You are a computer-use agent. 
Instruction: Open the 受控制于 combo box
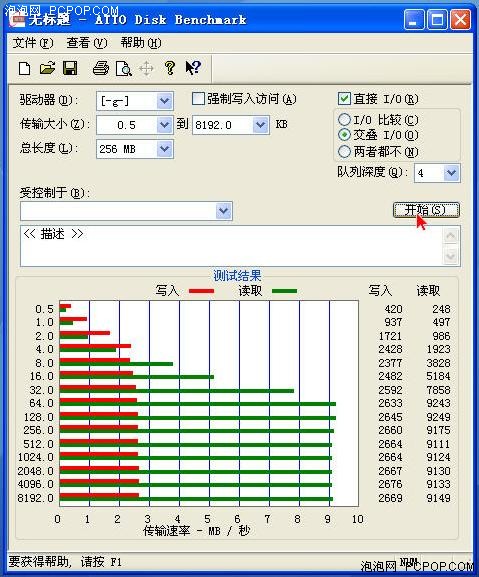click(x=126, y=211)
